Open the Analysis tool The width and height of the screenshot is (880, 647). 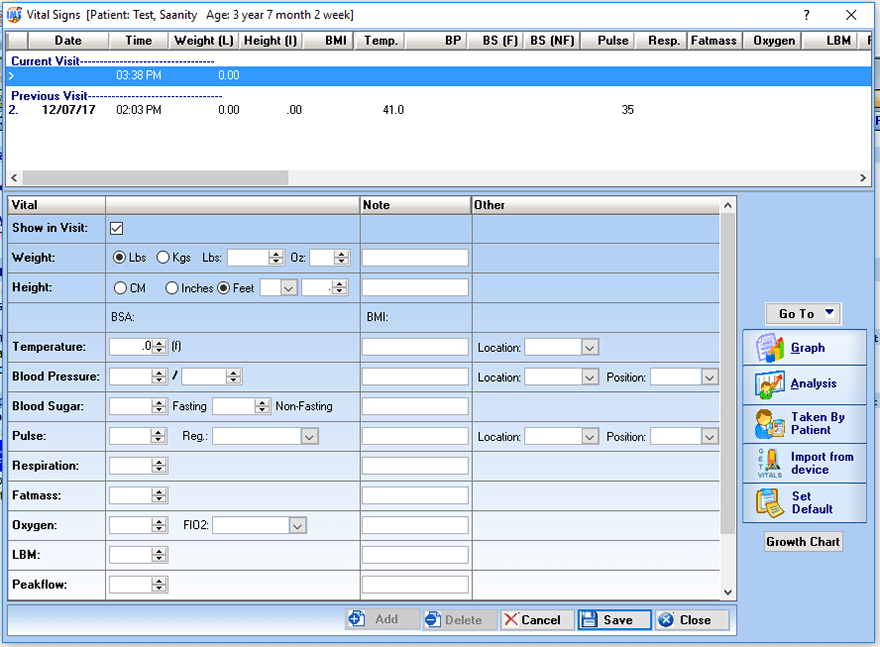(805, 383)
